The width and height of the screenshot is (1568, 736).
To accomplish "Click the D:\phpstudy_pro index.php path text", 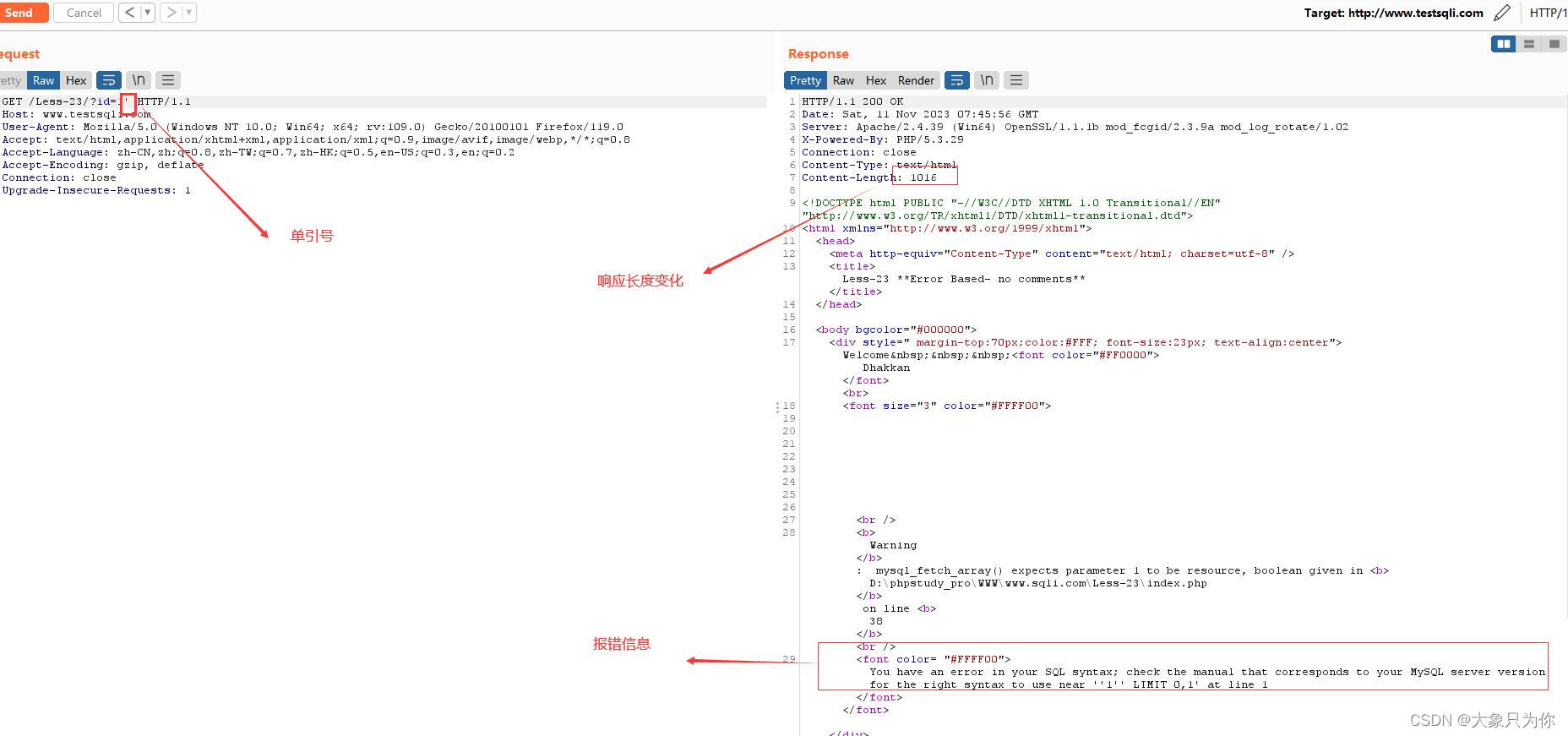I will pos(1038,583).
